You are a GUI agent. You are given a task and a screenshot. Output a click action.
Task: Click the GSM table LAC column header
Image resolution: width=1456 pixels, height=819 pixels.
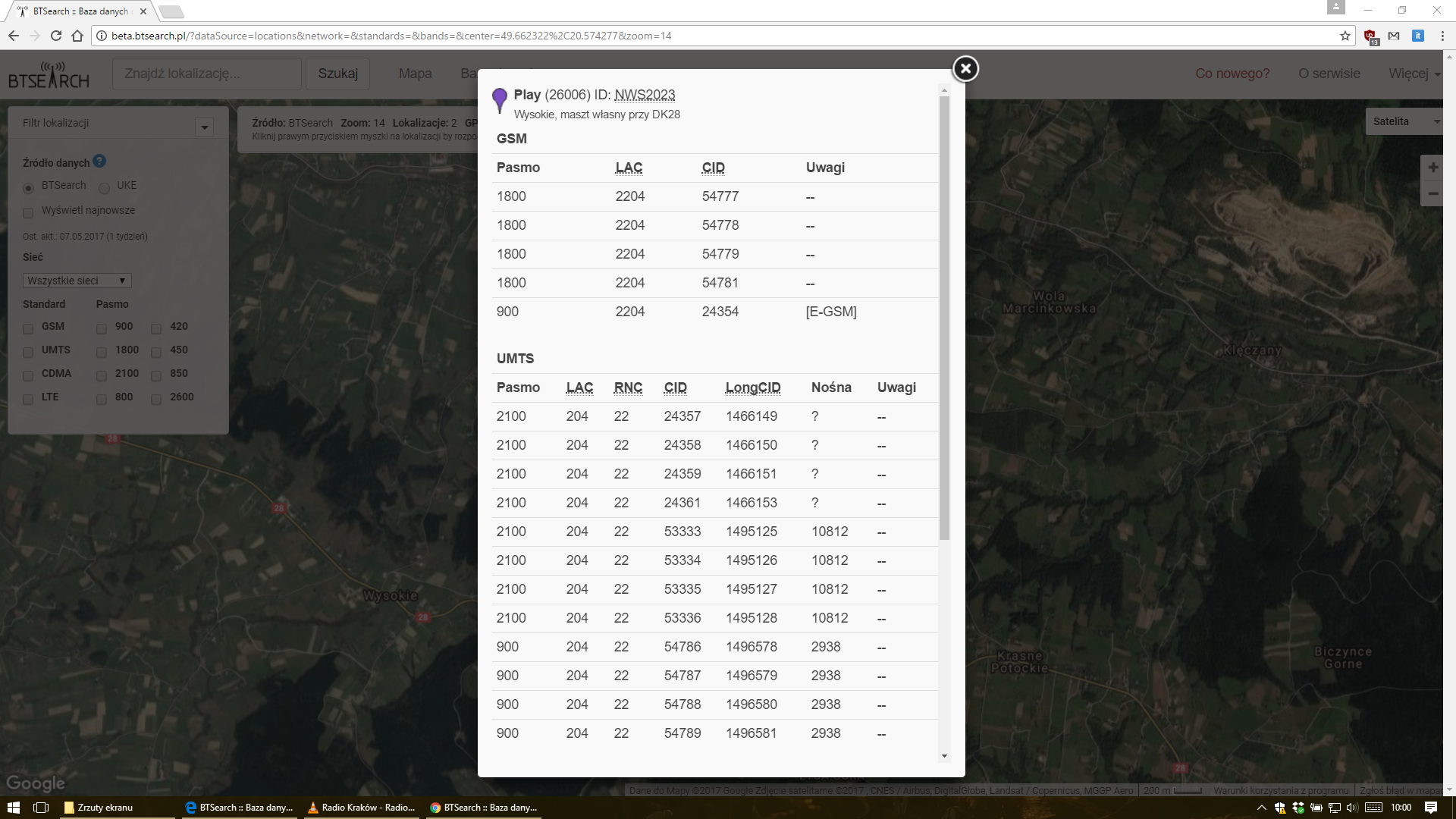click(x=629, y=168)
